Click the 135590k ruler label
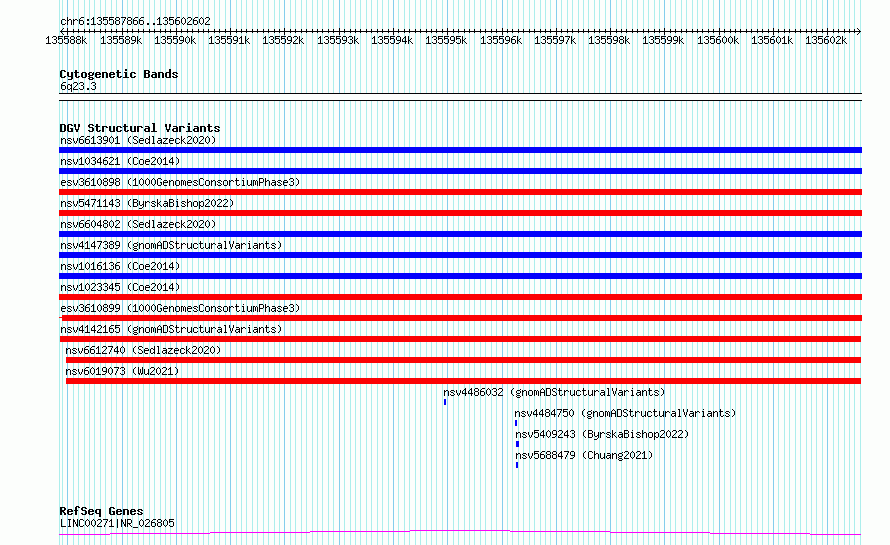890x545 pixels. (175, 40)
